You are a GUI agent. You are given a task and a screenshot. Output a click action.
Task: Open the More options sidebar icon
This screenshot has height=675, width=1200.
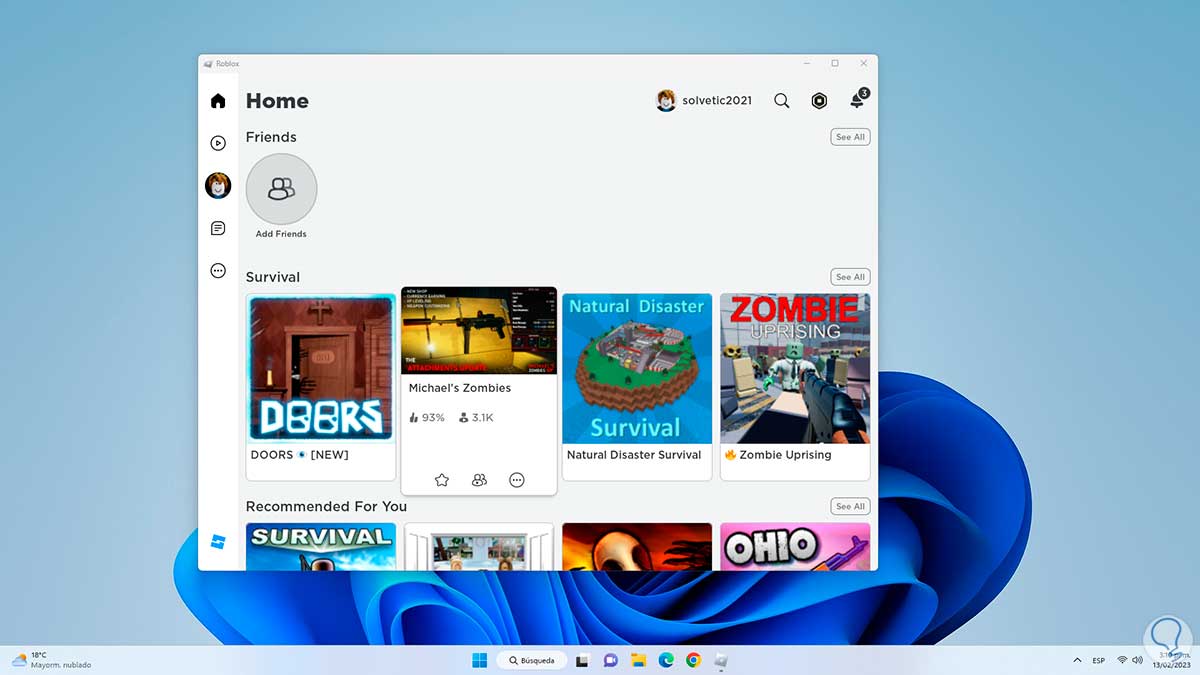pyautogui.click(x=218, y=270)
